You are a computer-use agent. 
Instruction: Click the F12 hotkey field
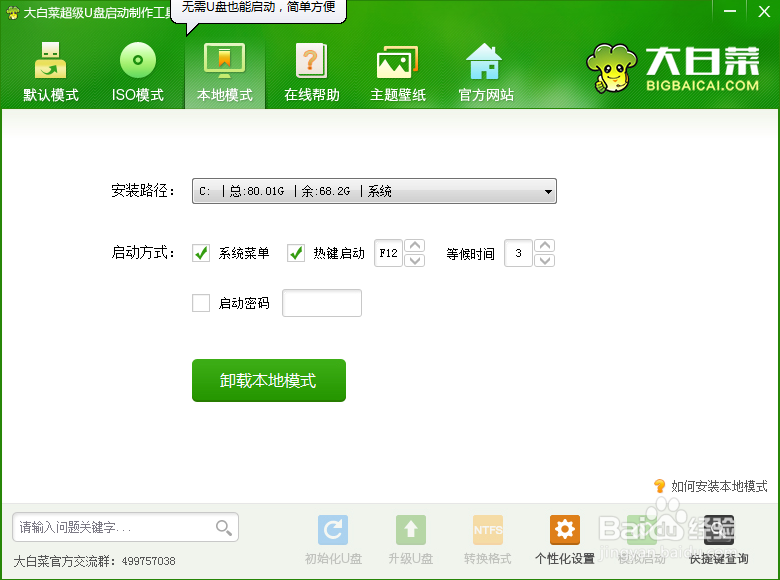click(388, 253)
